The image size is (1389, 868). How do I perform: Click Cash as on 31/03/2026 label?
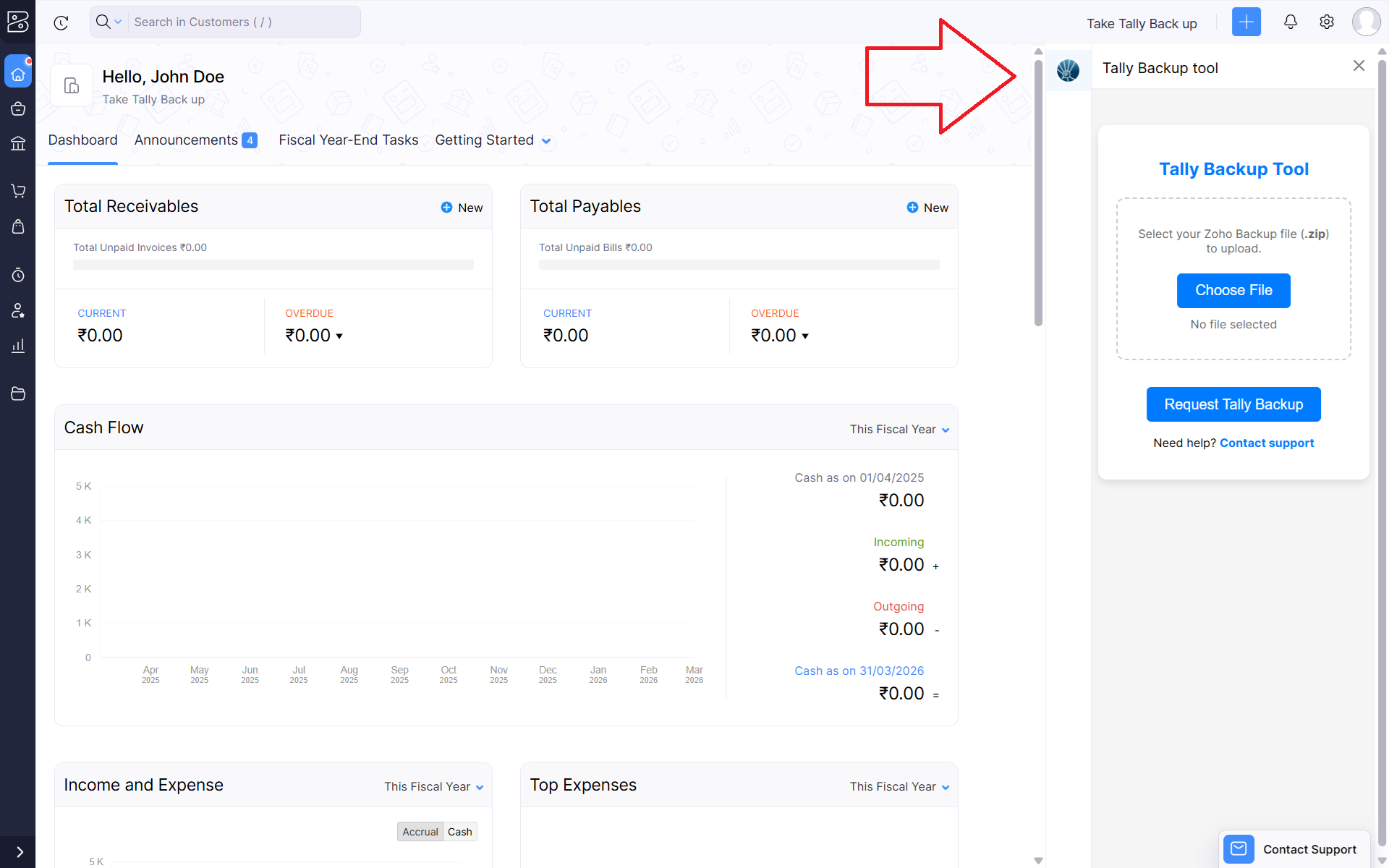859,671
